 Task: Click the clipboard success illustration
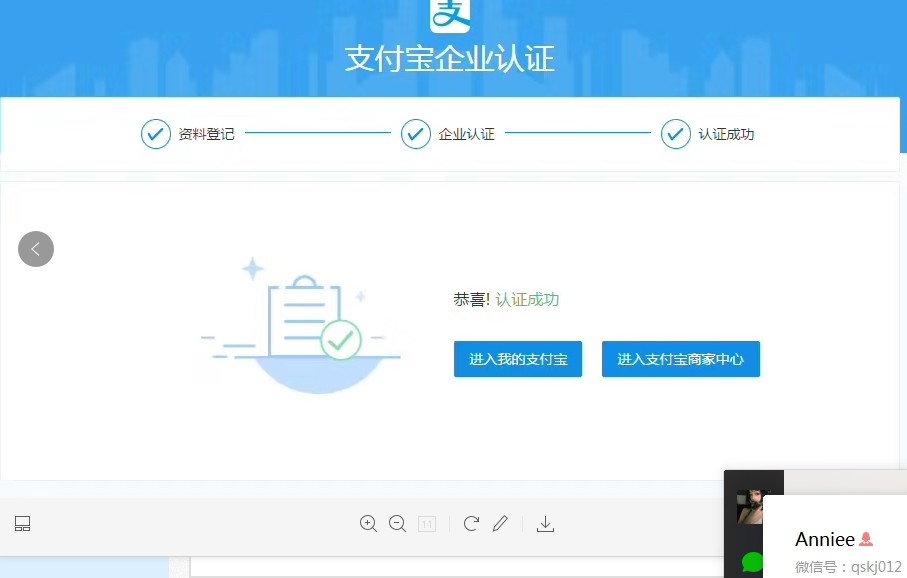(x=301, y=325)
